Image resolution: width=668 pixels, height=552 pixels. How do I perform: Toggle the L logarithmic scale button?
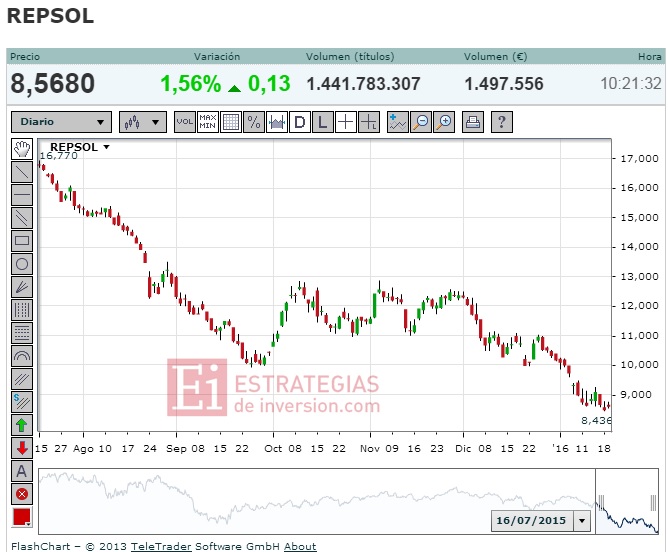(322, 122)
